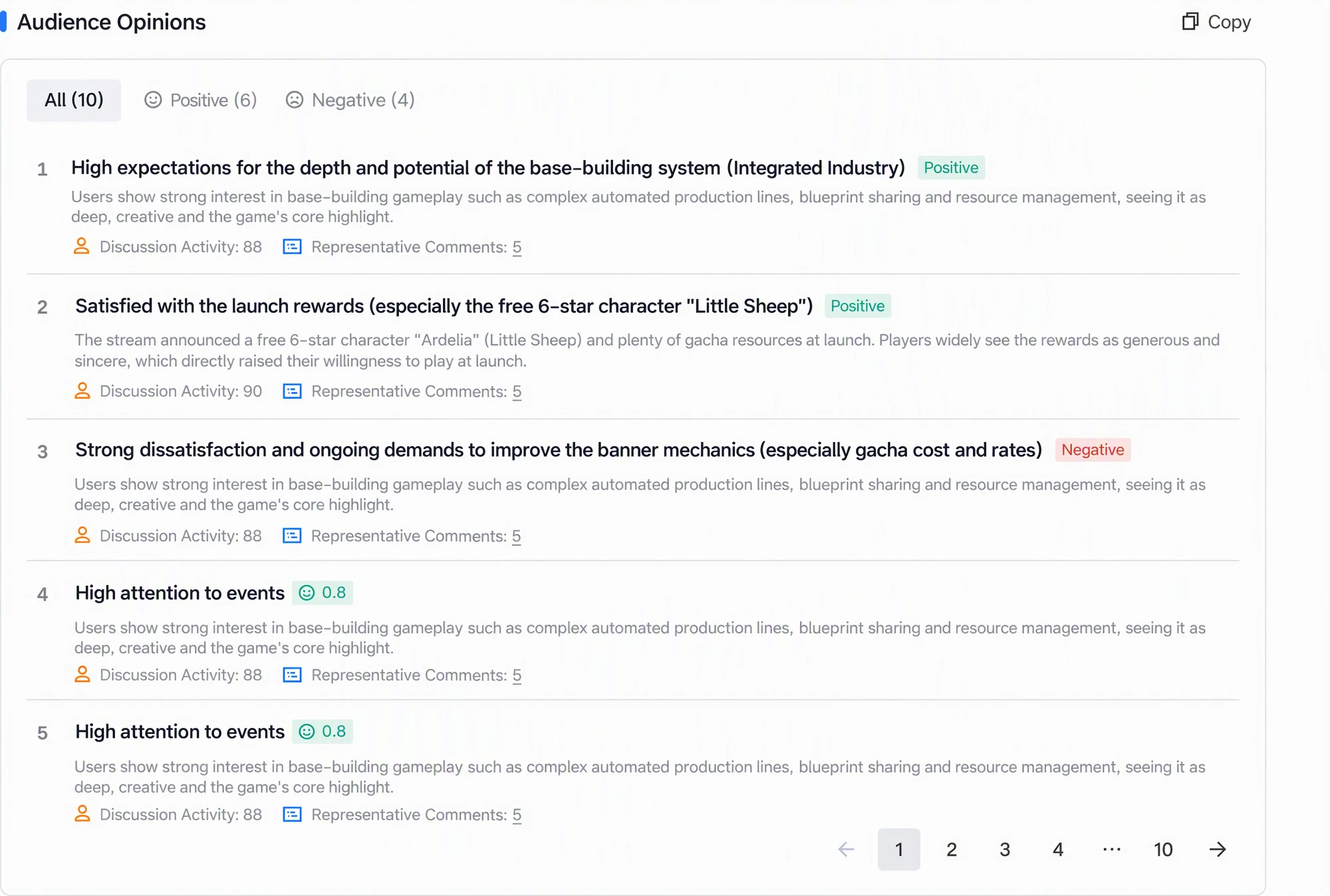The width and height of the screenshot is (1330, 896).
Task: Switch to the Positive (6) tab
Action: tap(200, 100)
